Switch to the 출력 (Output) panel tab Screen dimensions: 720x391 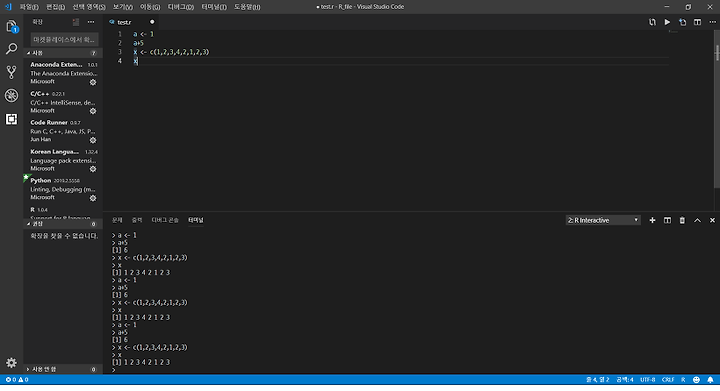[x=137, y=220]
